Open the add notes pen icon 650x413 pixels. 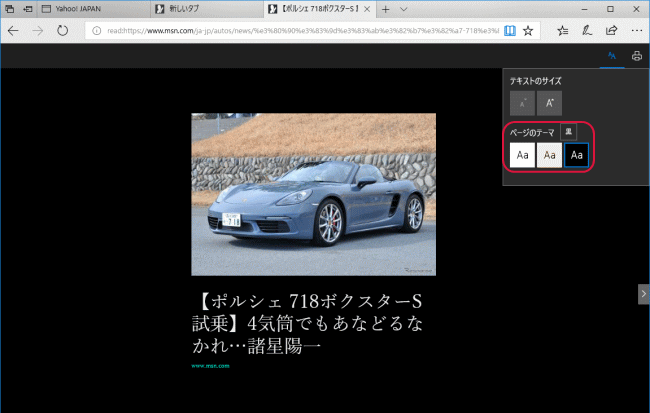click(x=587, y=31)
